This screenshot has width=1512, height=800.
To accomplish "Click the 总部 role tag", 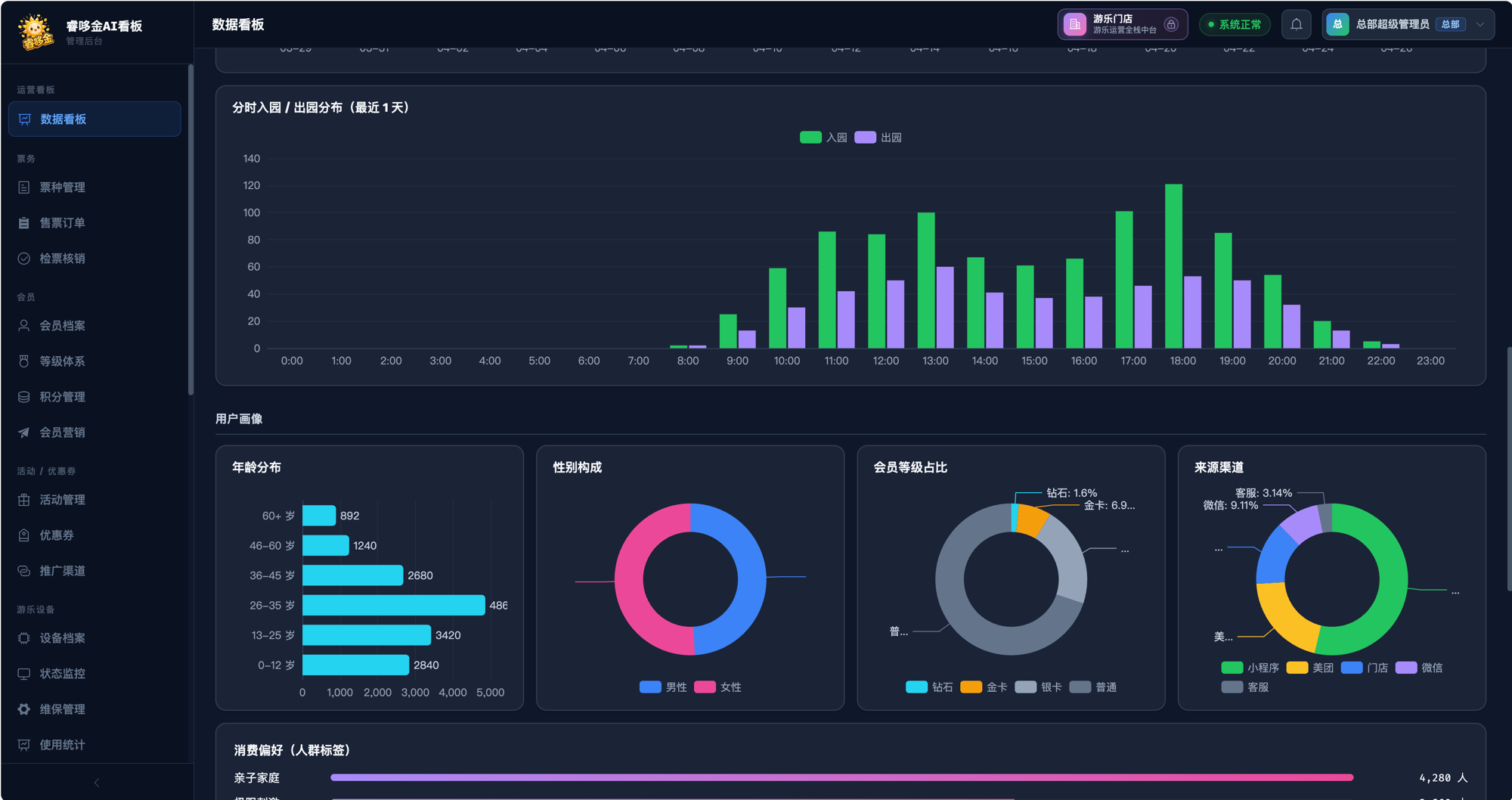I will click(x=1450, y=24).
